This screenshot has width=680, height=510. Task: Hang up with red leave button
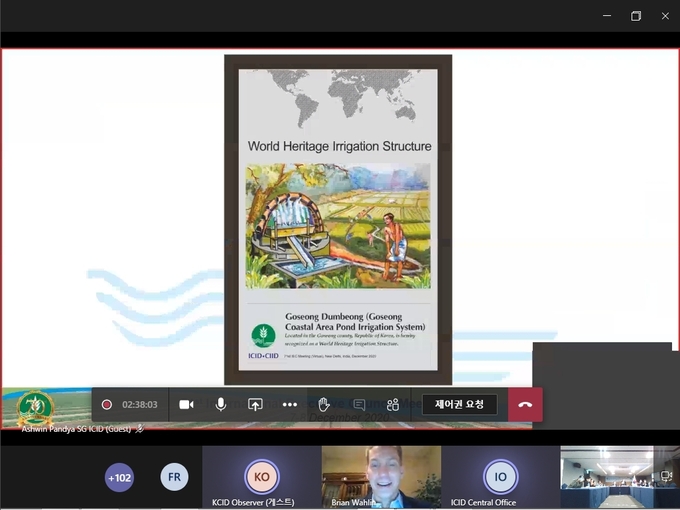pos(525,404)
